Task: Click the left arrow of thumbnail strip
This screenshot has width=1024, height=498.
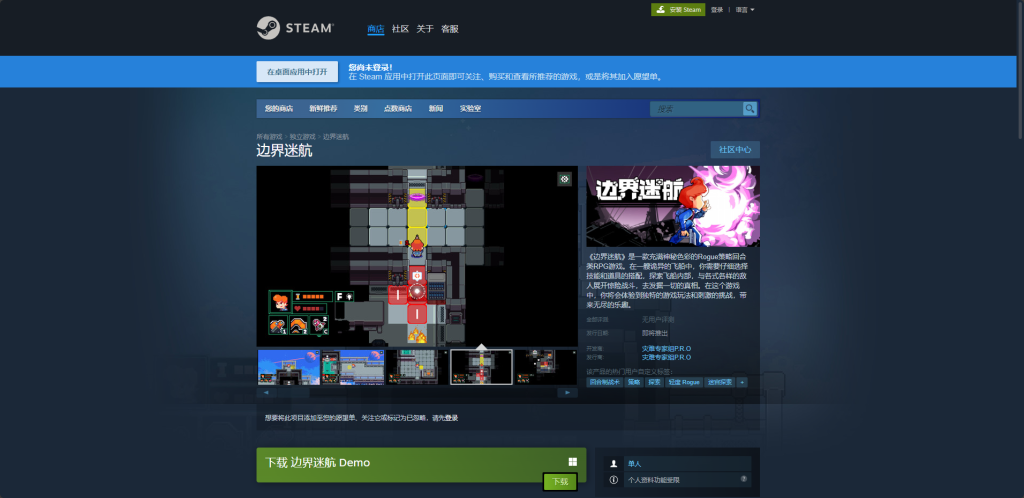Action: 266,393
